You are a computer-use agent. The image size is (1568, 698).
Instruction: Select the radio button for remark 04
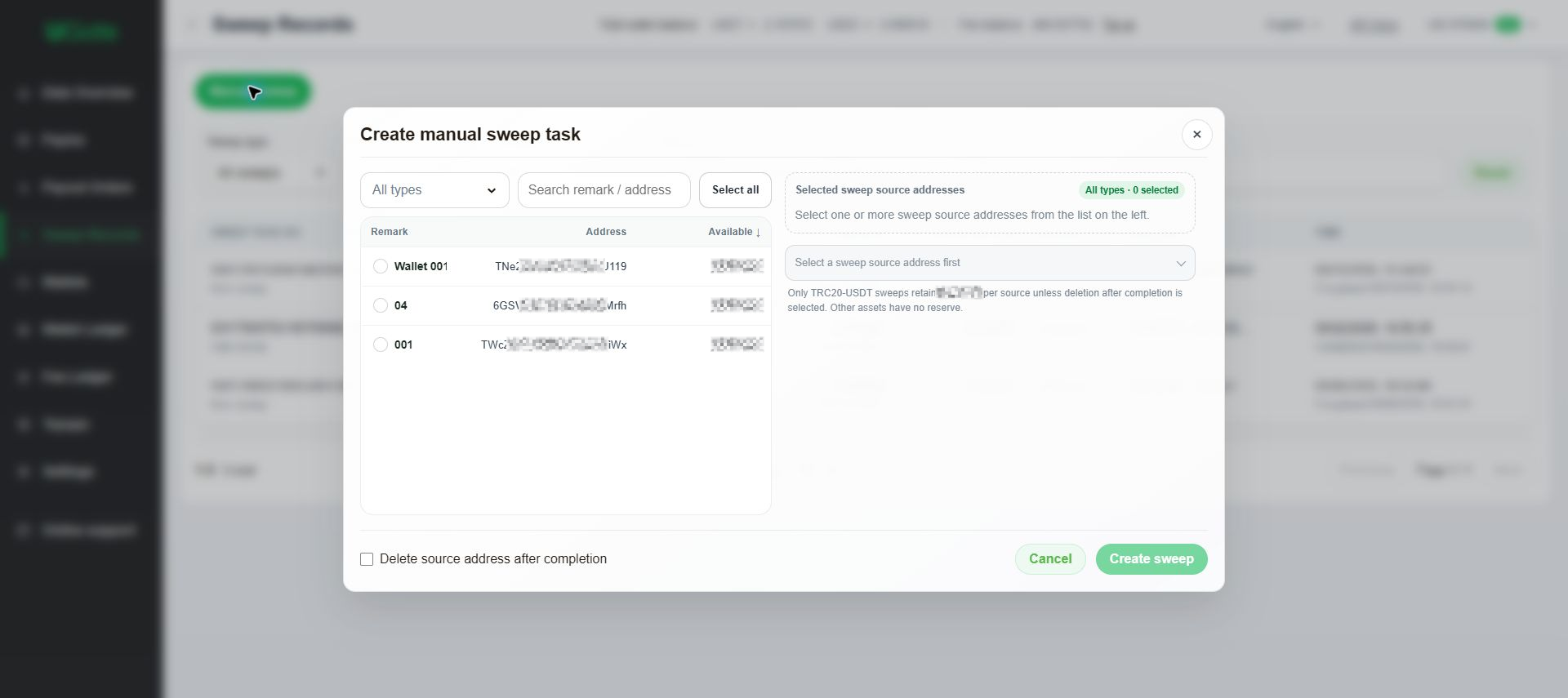tap(381, 305)
